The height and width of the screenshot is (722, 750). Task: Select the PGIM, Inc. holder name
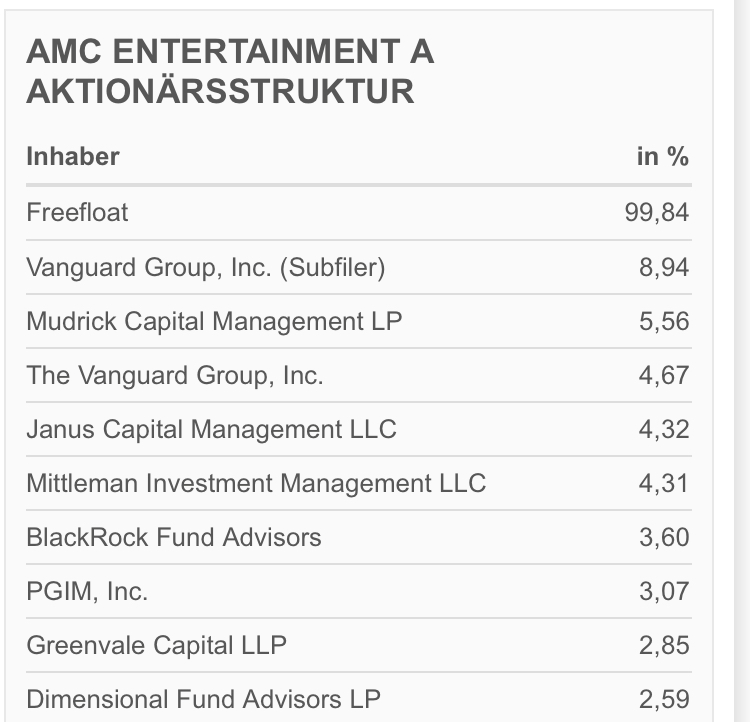(x=87, y=591)
